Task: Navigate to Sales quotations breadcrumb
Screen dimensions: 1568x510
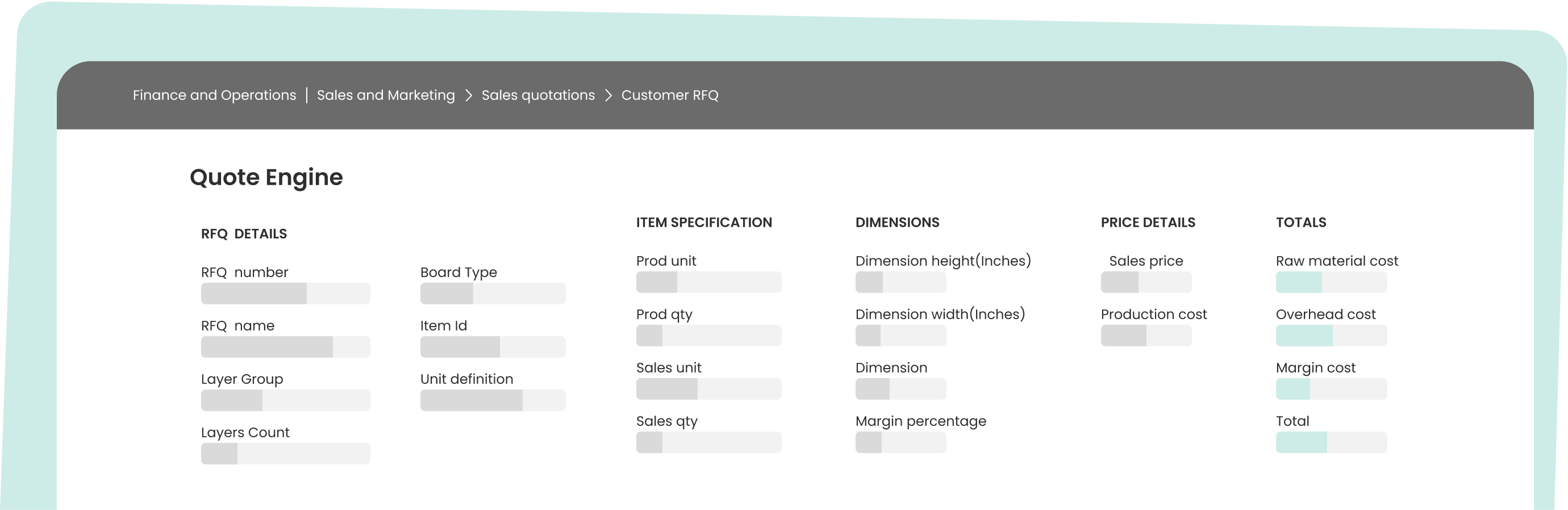Action: (x=538, y=95)
